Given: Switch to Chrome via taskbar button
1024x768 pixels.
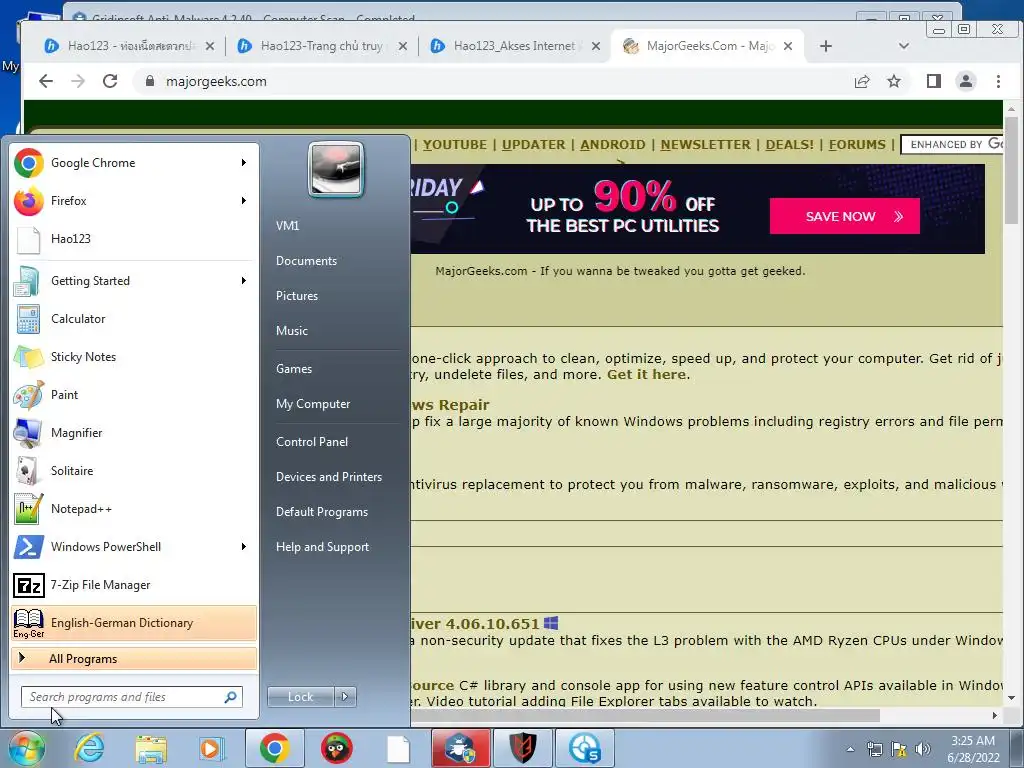Looking at the screenshot, I should coord(274,748).
